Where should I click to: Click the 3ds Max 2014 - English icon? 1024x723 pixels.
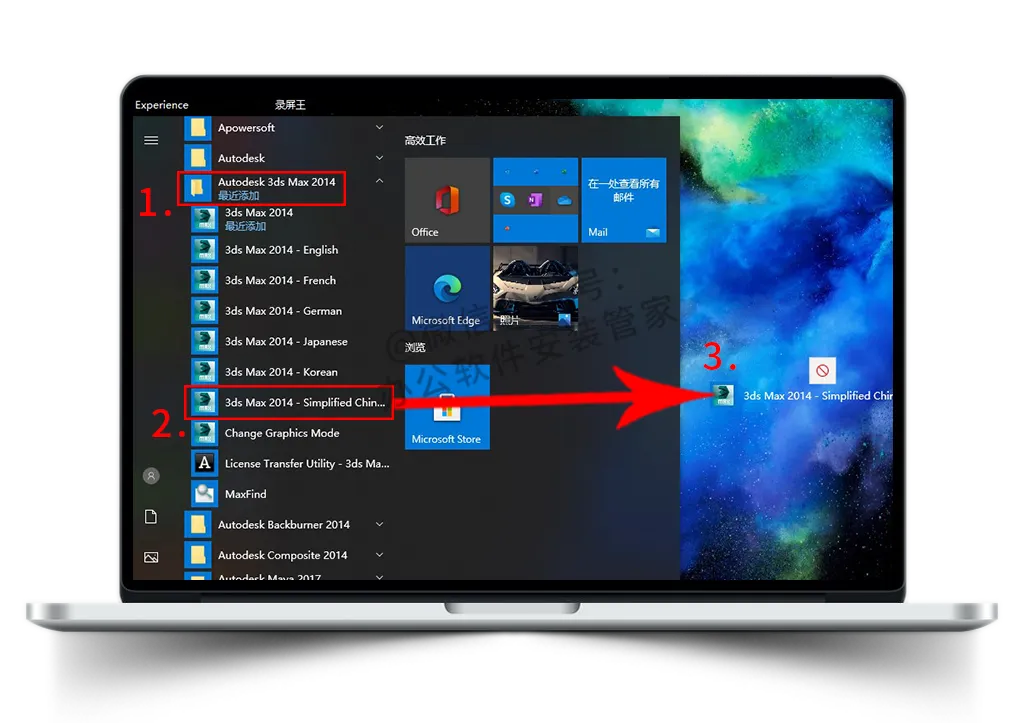tap(204, 249)
